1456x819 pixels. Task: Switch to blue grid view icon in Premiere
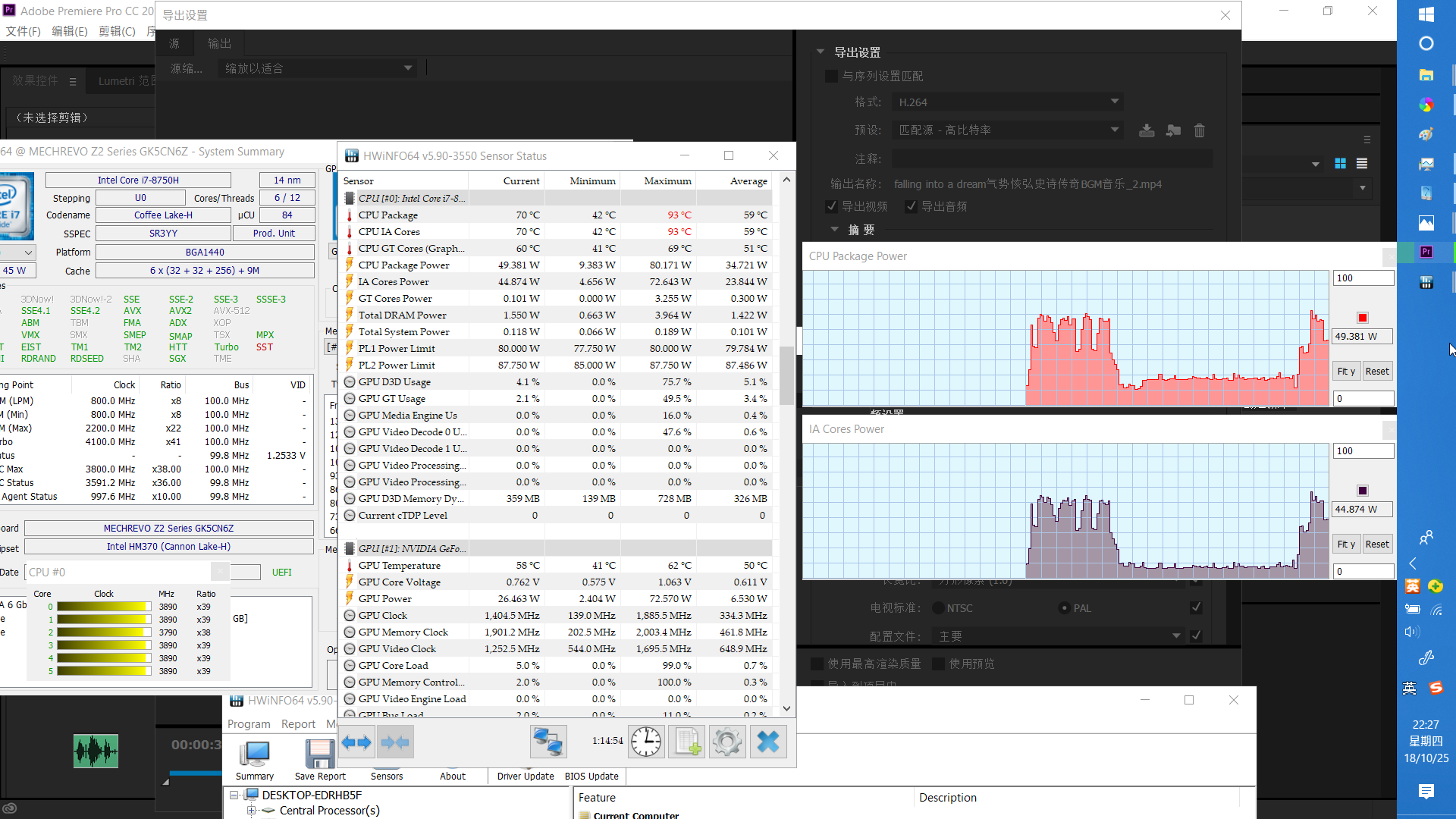coord(1340,164)
